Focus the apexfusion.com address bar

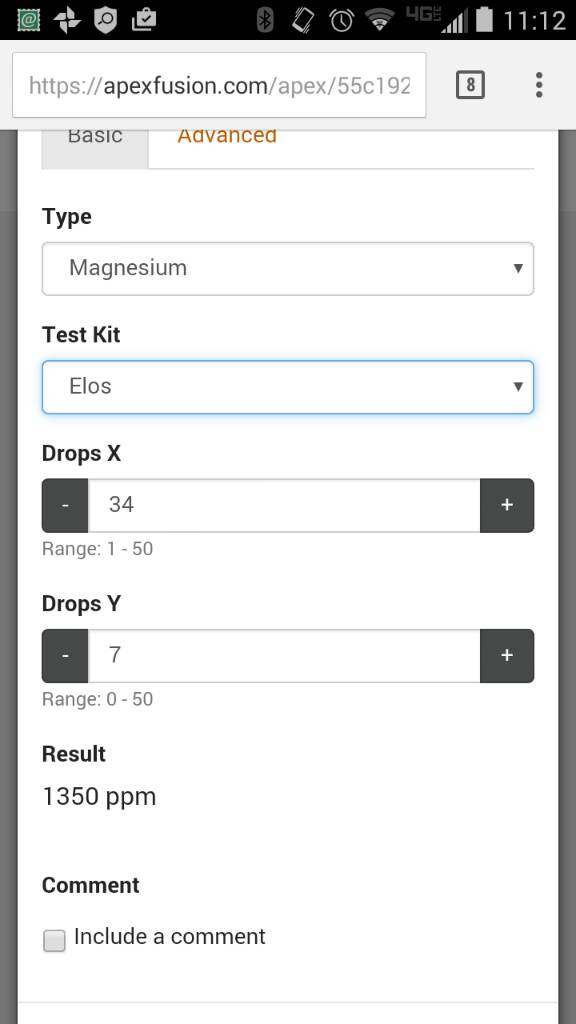click(219, 85)
